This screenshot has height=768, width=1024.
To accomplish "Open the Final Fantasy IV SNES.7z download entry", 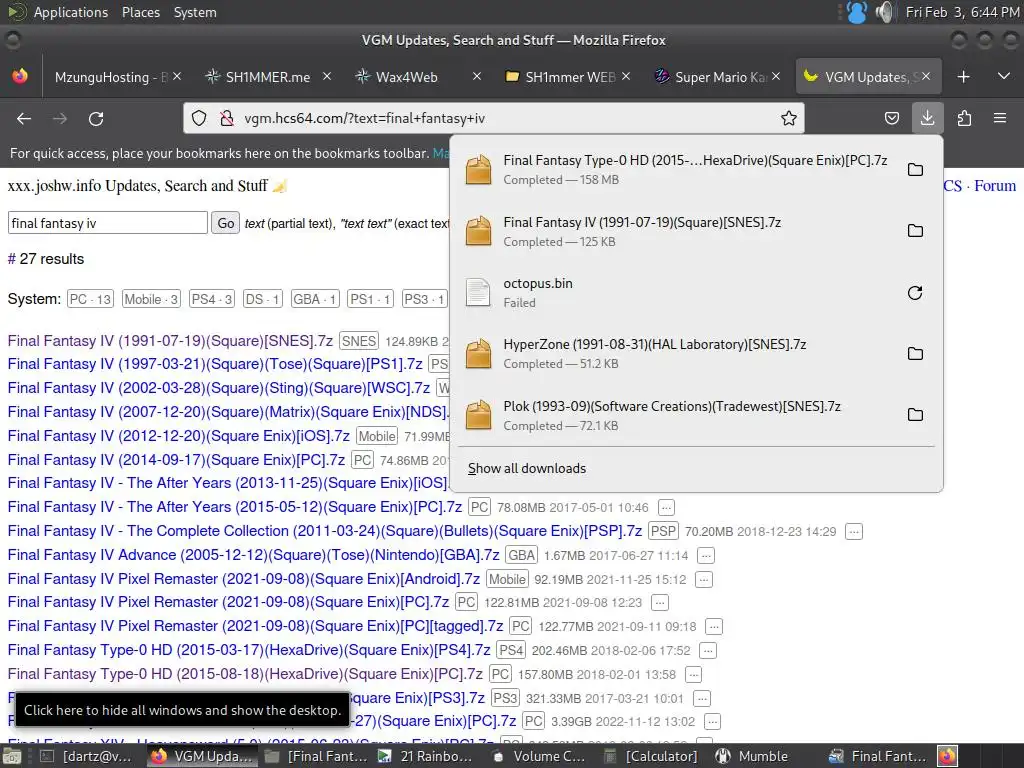I will coord(679,231).
